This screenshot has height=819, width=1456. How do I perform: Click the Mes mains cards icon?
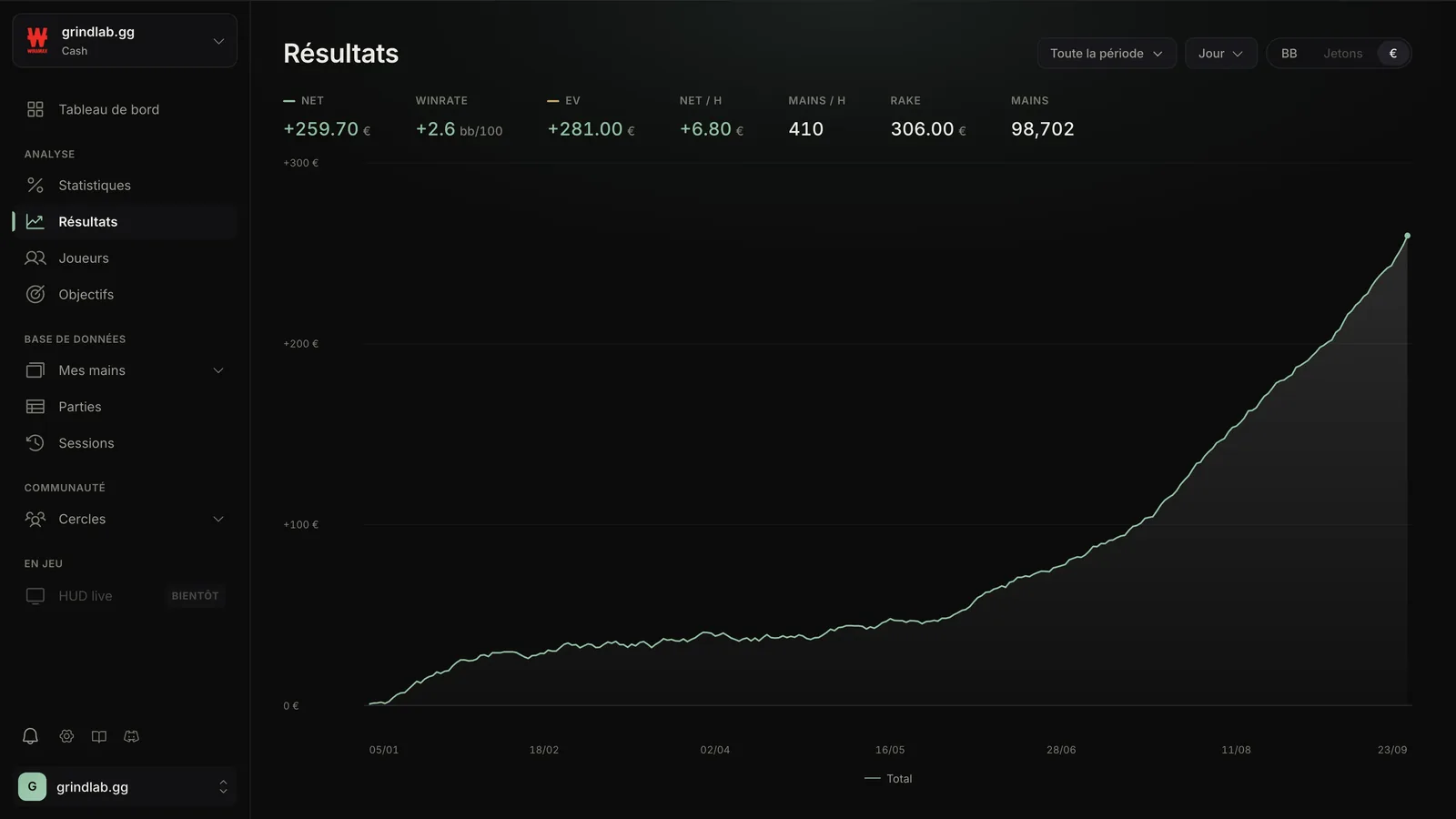(35, 370)
